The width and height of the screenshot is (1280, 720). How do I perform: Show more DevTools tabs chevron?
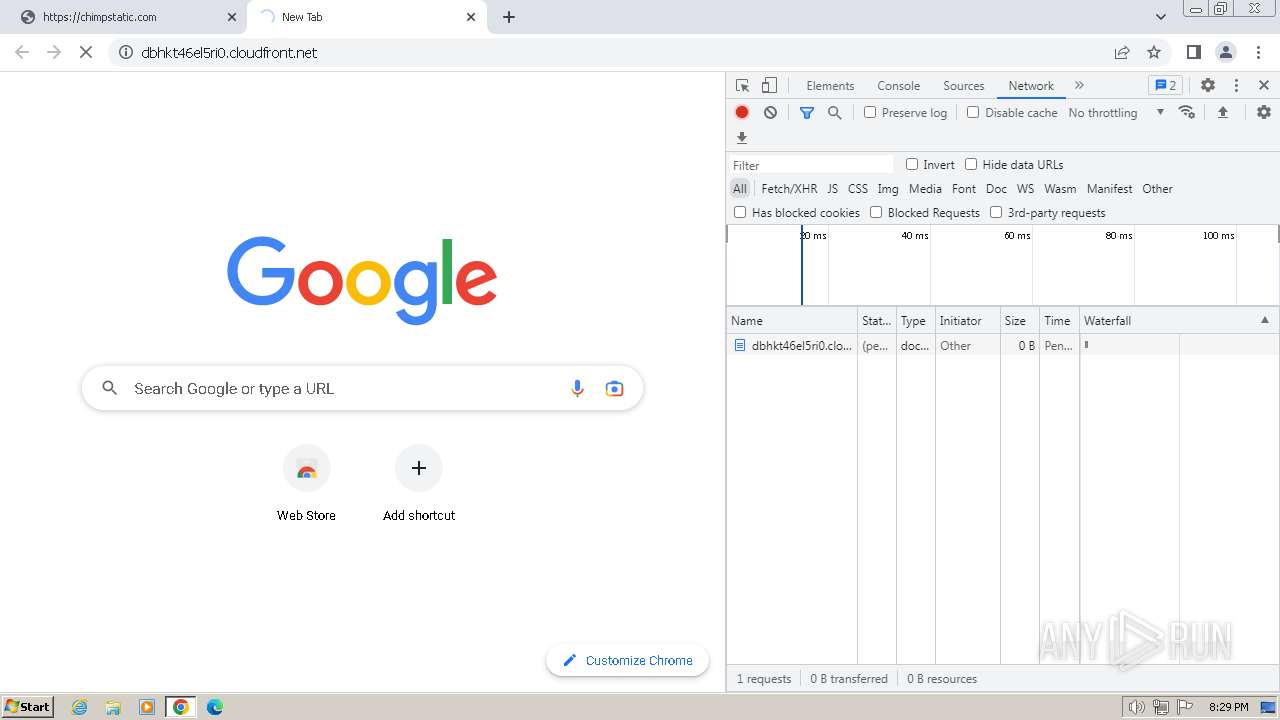pos(1079,86)
